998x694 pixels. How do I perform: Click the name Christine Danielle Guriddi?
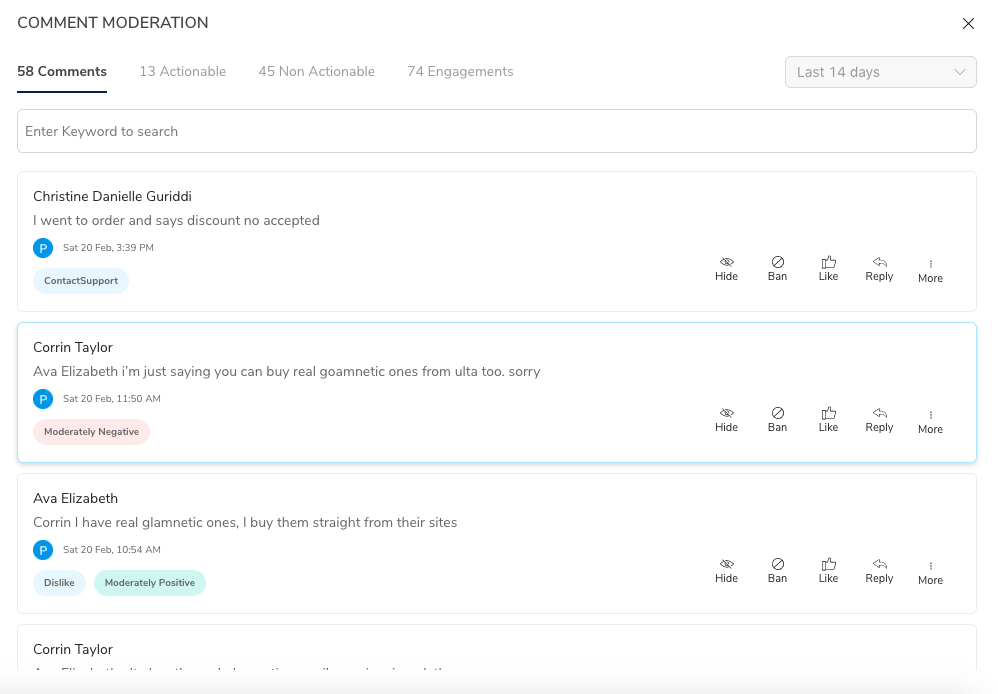tap(112, 196)
